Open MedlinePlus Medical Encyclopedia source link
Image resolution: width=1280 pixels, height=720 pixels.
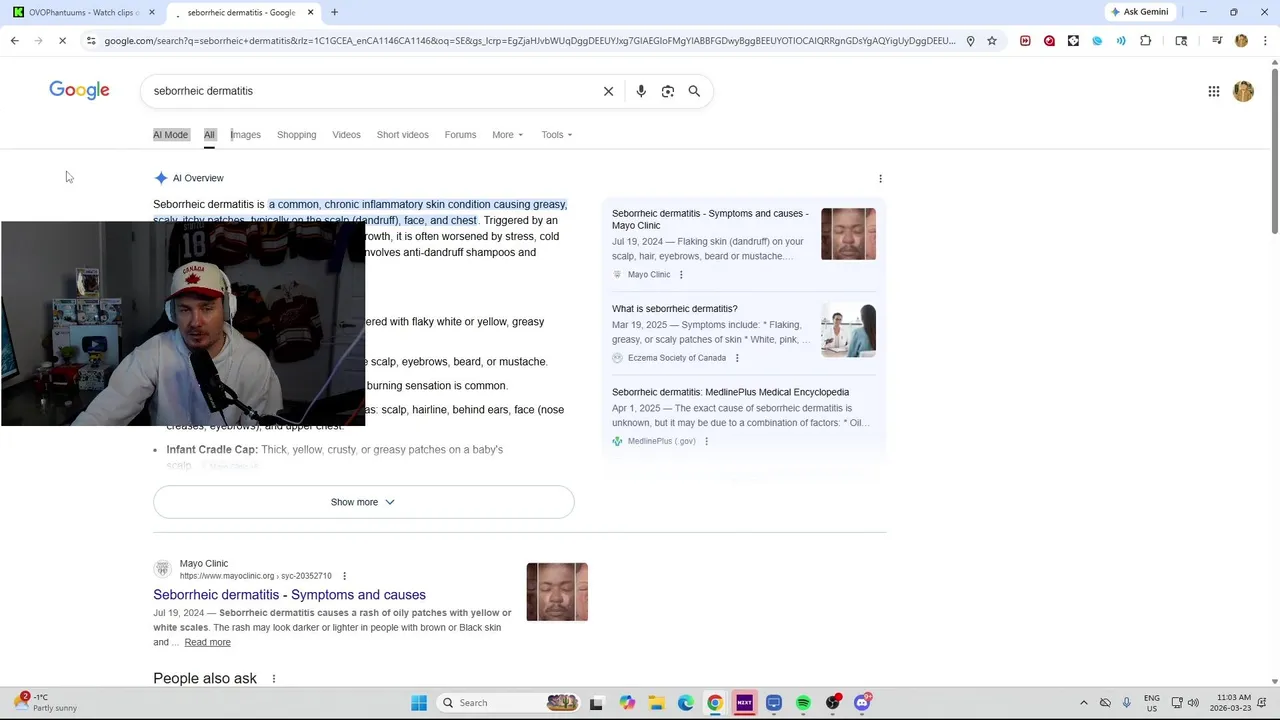[730, 392]
